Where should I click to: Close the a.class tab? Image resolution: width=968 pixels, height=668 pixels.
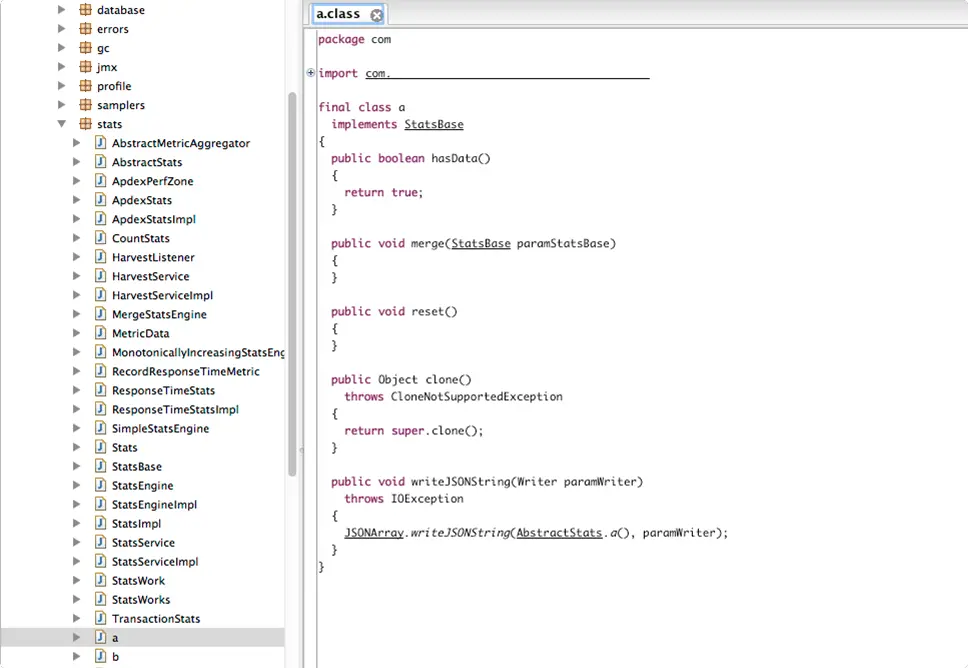pos(376,15)
